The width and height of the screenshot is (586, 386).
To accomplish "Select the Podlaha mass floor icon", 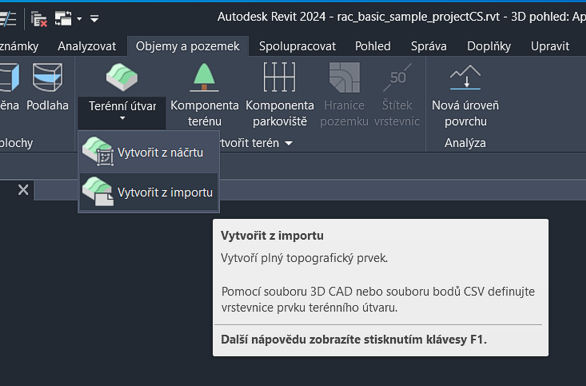I will click(47, 77).
